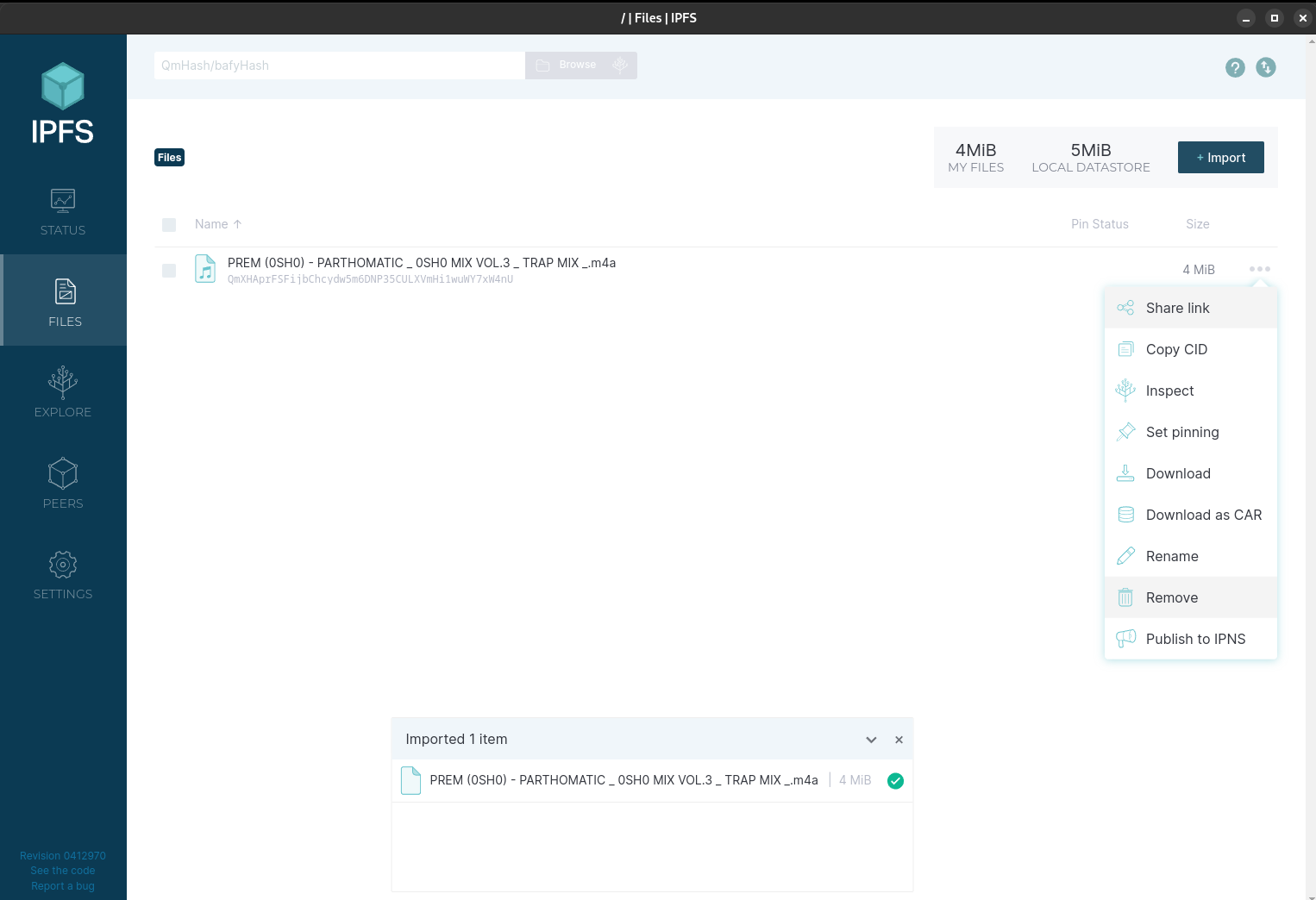Toggle the select-all checkbox in header
The image size is (1316, 900).
[x=169, y=225]
